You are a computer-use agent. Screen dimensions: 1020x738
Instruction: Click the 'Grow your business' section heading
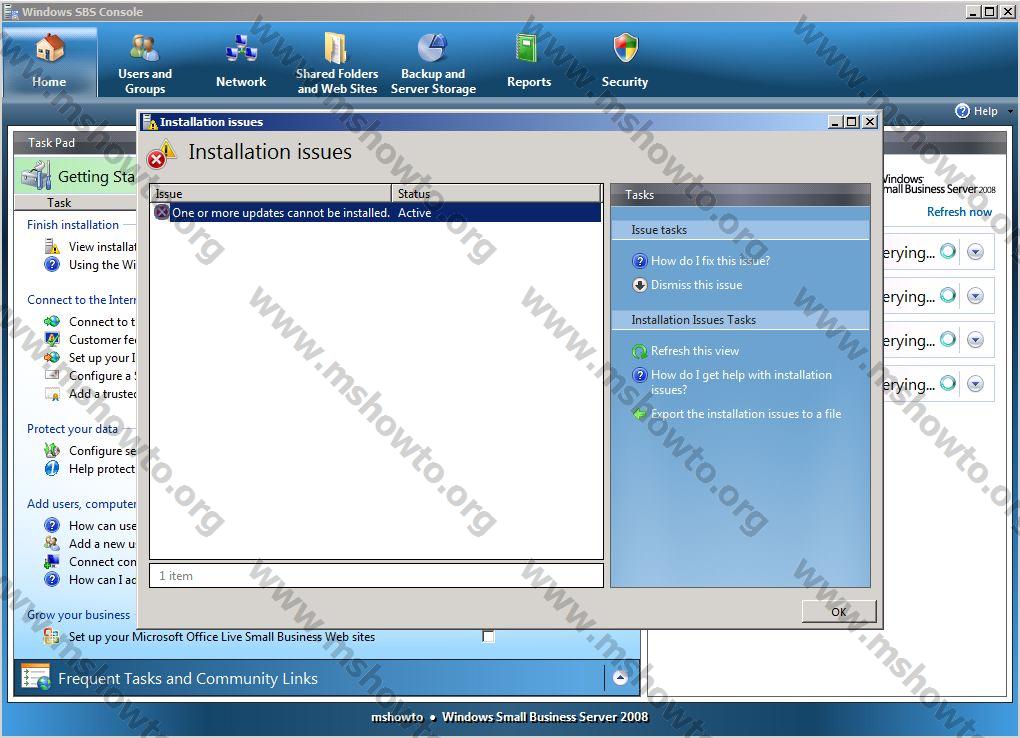pos(79,615)
